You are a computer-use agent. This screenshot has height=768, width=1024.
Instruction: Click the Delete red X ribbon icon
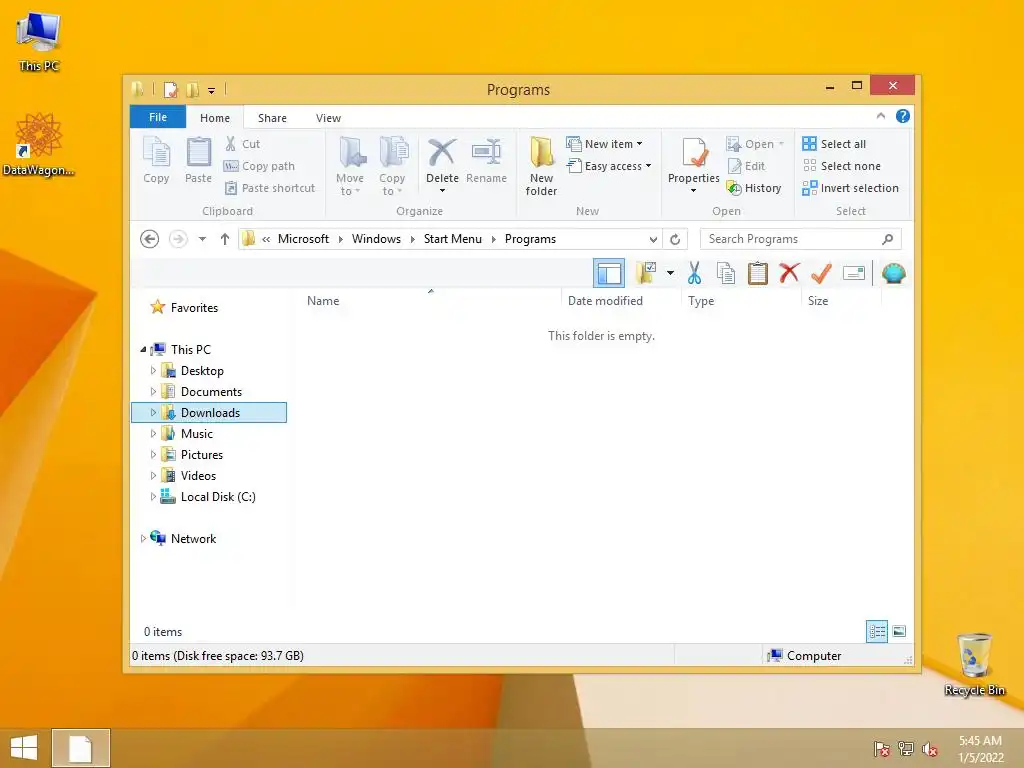(442, 153)
